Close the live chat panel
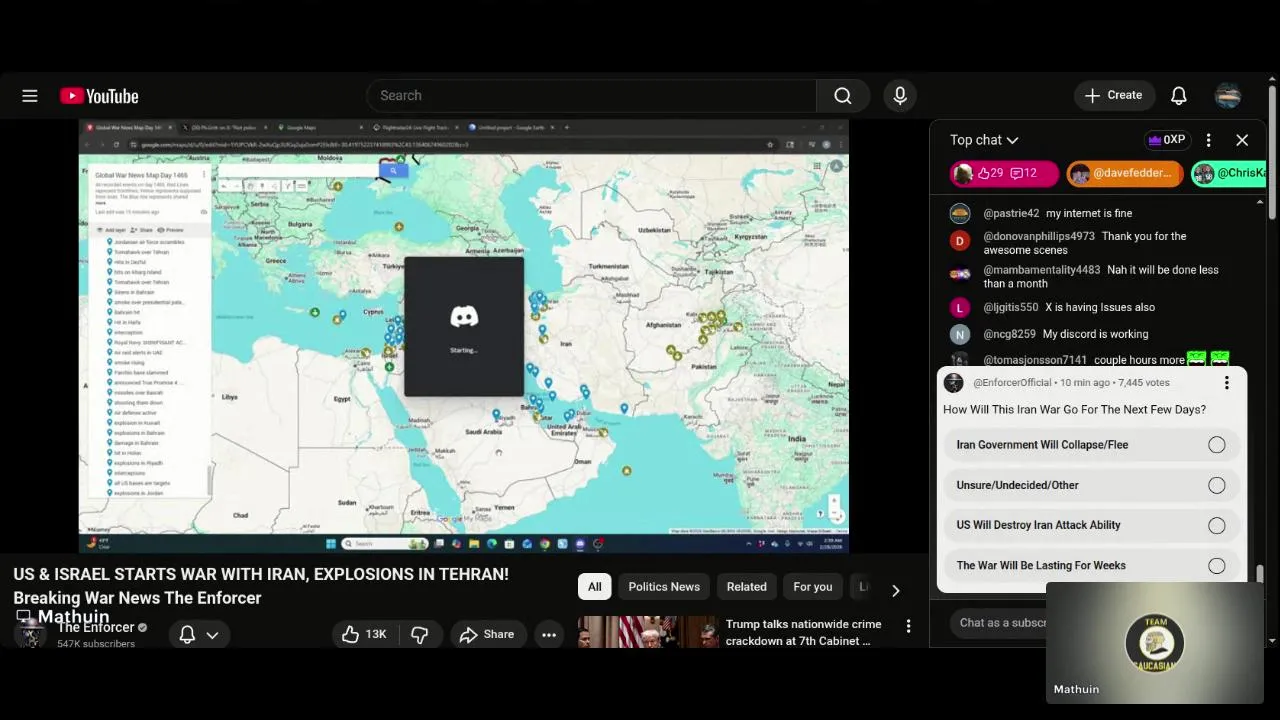 pyautogui.click(x=1242, y=140)
